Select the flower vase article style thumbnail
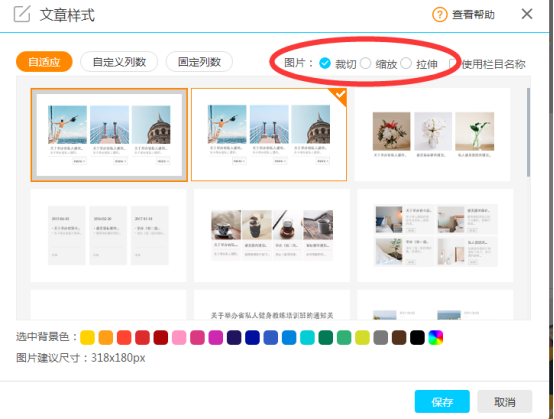Image resolution: width=554 pixels, height=419 pixels. tap(432, 135)
